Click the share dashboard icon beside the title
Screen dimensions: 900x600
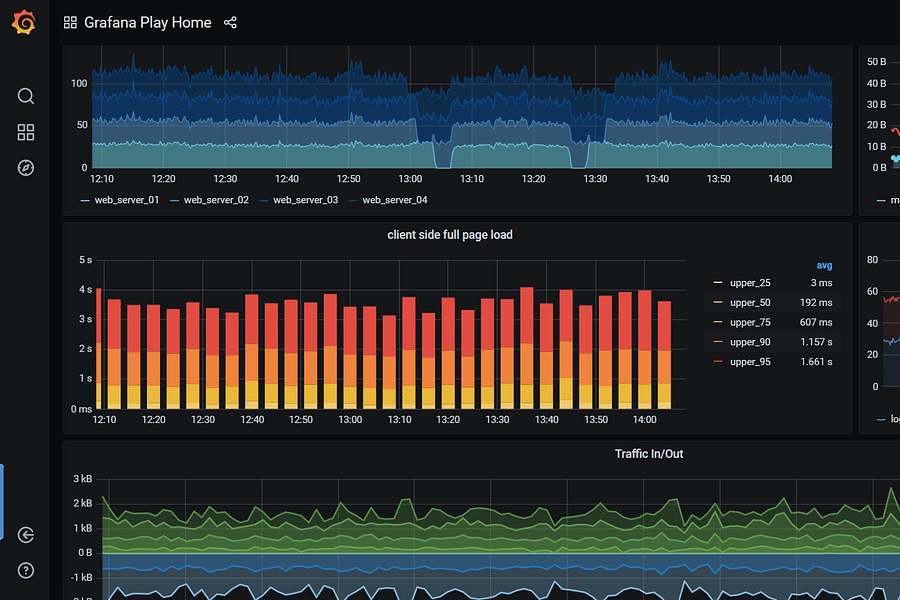pyautogui.click(x=230, y=22)
